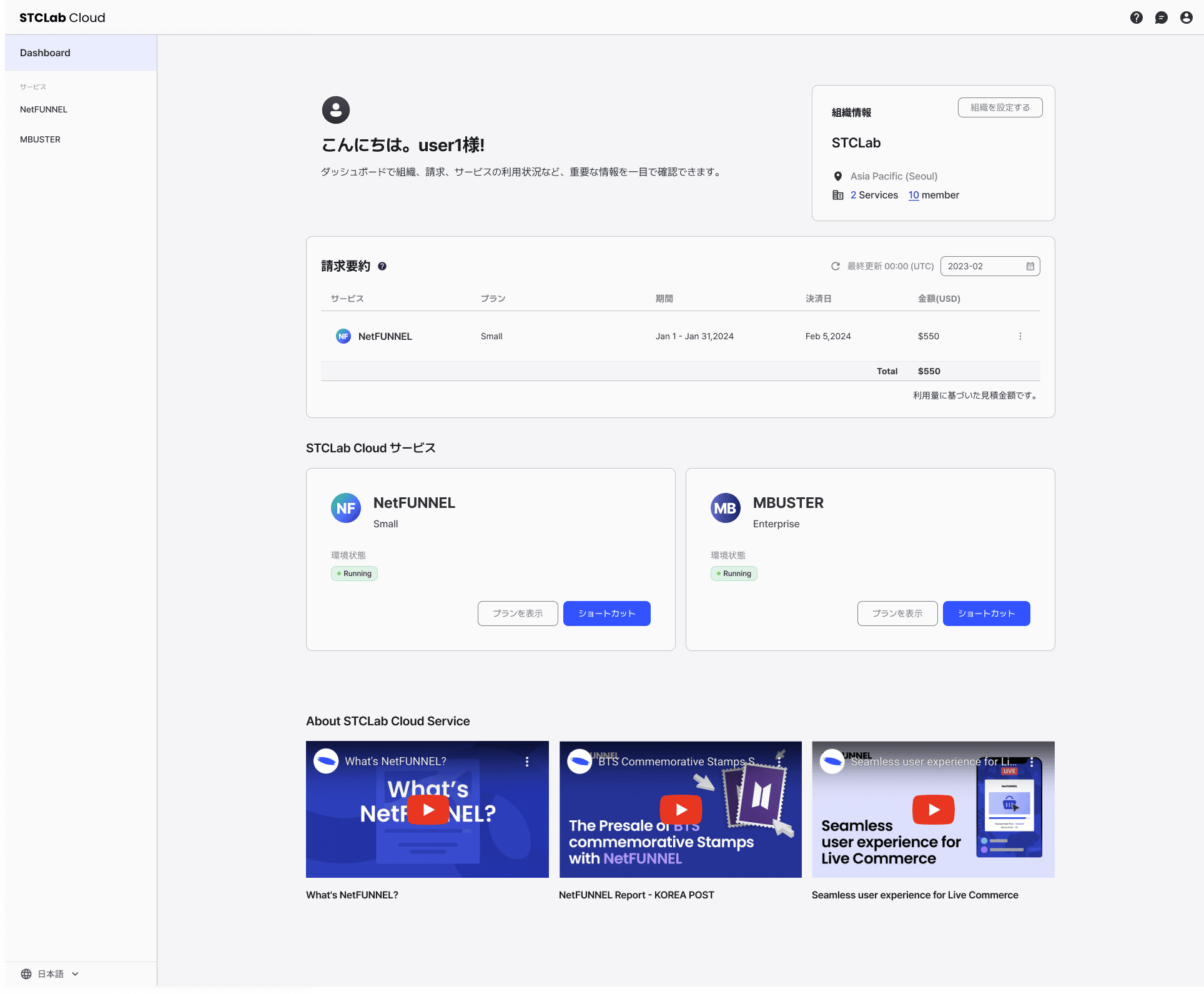The image size is (1204, 994).
Task: Click the refresh icon next to 最終更新
Action: tap(835, 266)
